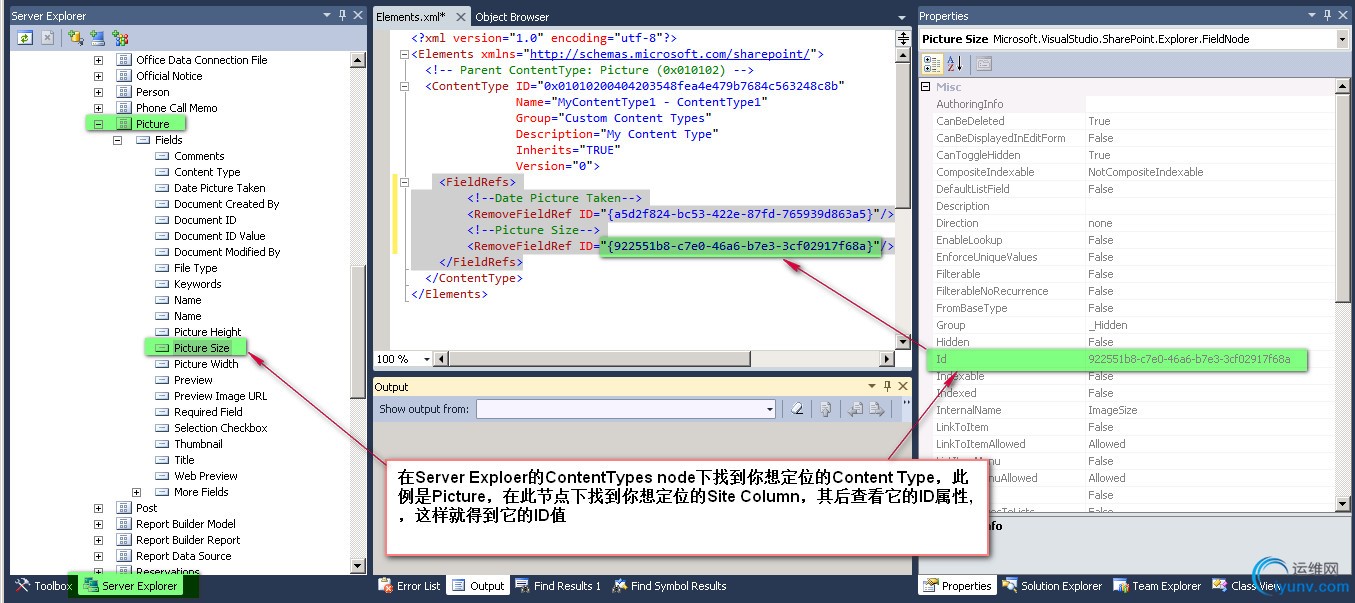Viewport: 1355px width, 603px height.
Task: Switch to the Solution Explorer tab
Action: click(1052, 586)
